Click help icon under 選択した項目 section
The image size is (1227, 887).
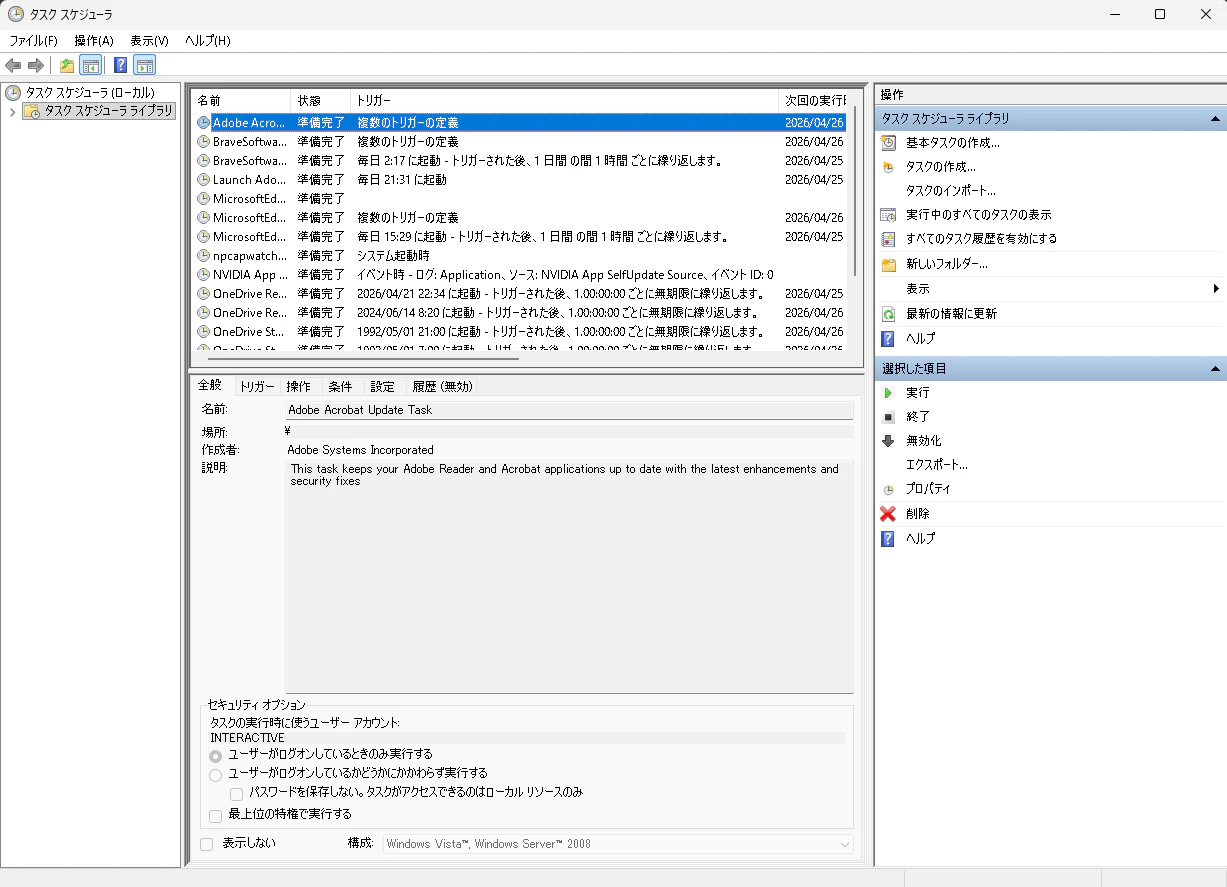(888, 539)
